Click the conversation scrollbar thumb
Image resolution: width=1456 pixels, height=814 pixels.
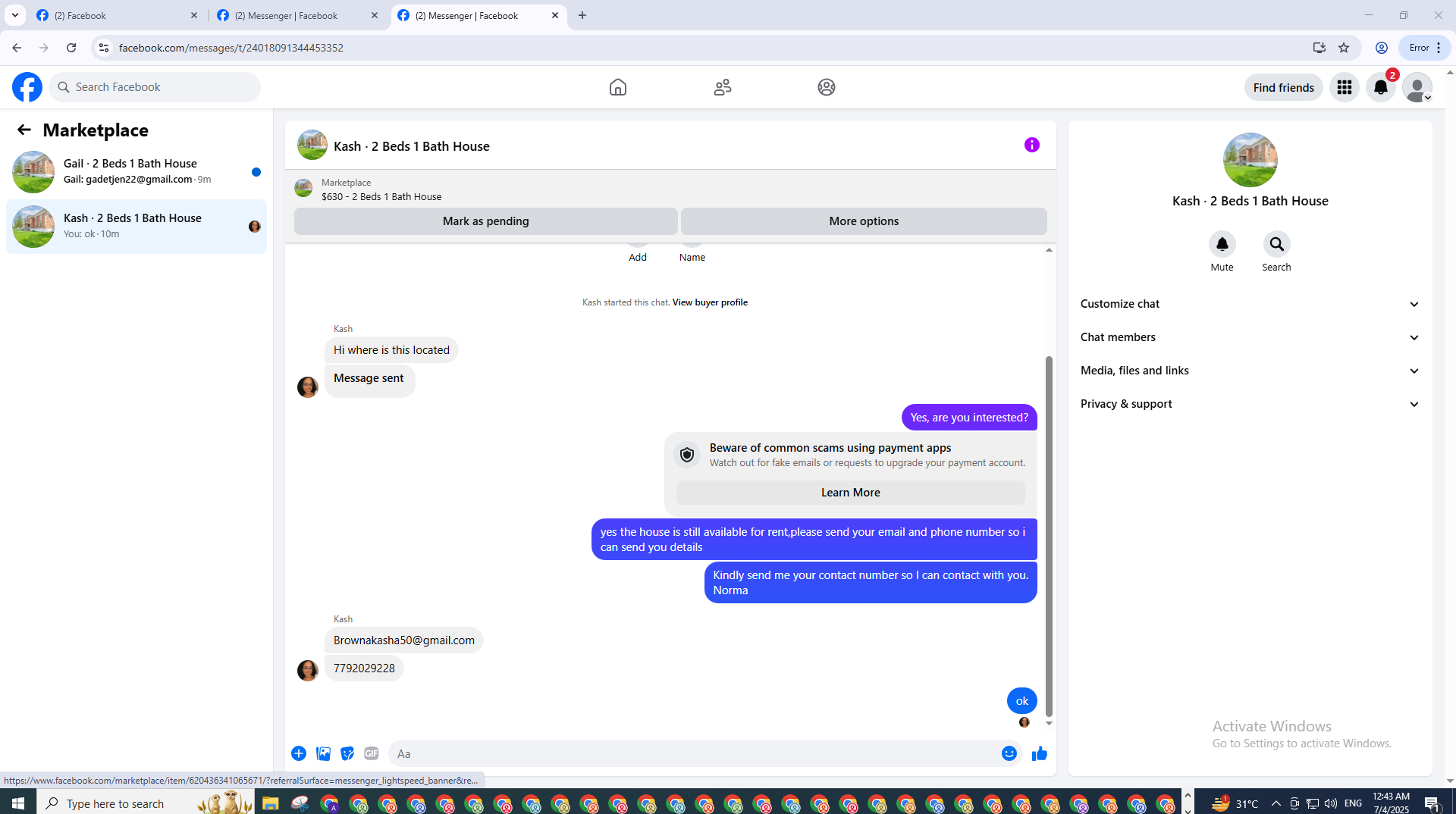coord(1049,536)
